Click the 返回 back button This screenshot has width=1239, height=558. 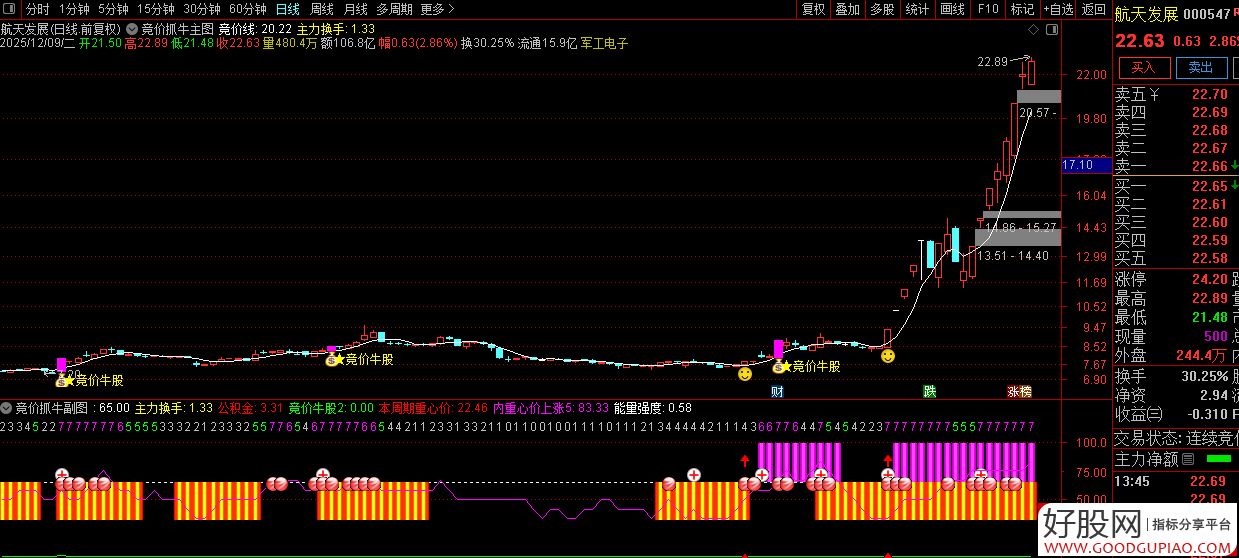1094,9
